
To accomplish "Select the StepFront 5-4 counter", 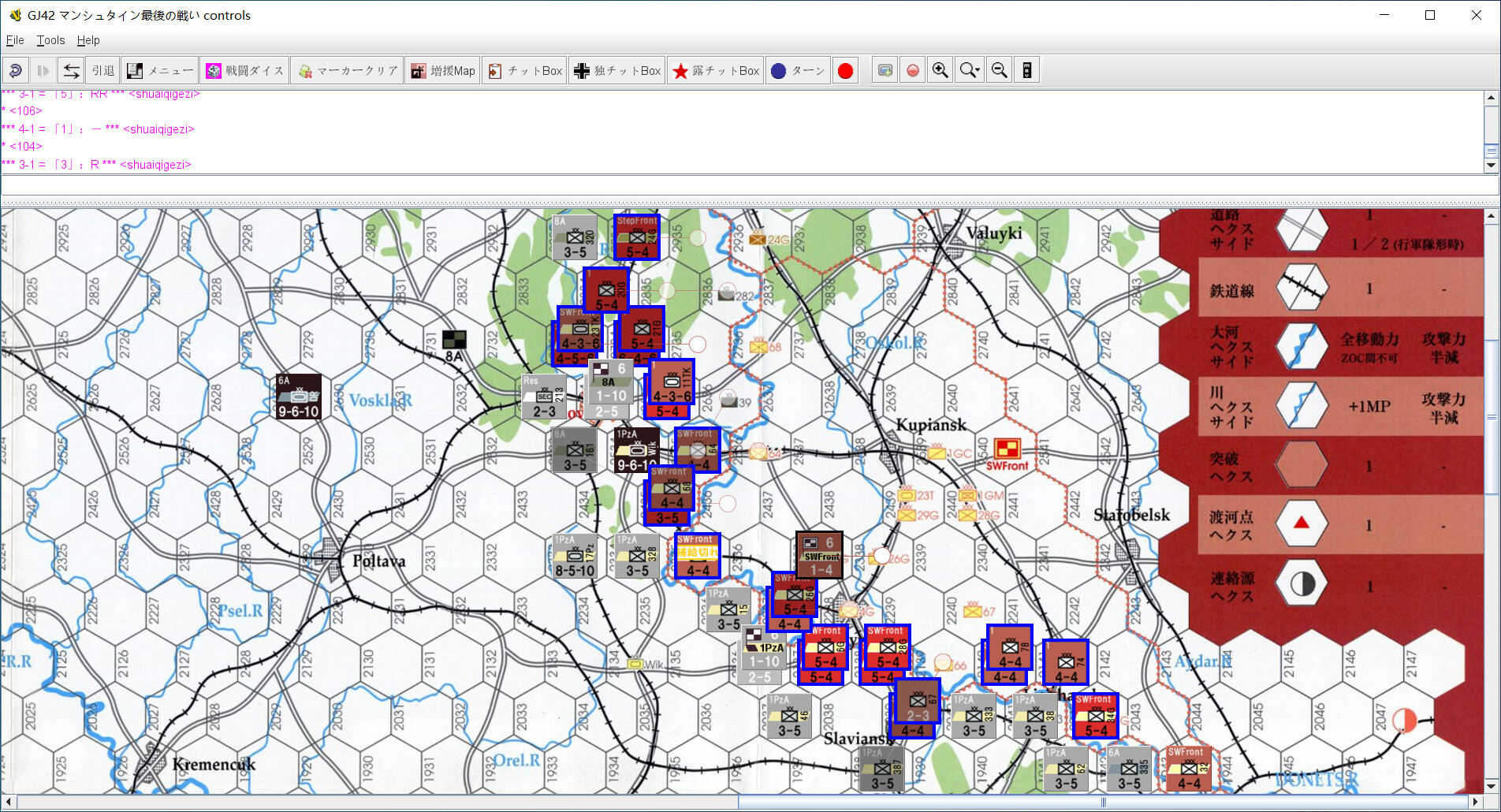I will 637,237.
